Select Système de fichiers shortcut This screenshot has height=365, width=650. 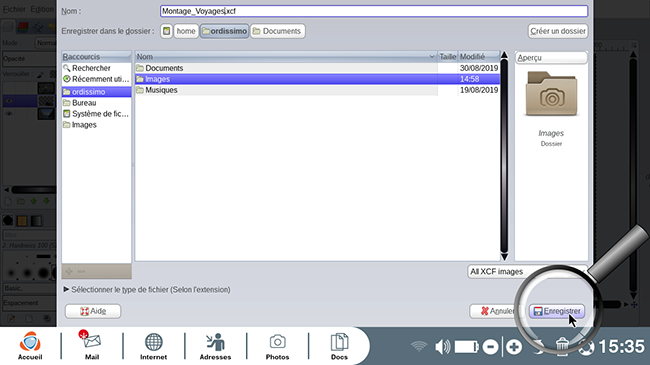point(96,114)
